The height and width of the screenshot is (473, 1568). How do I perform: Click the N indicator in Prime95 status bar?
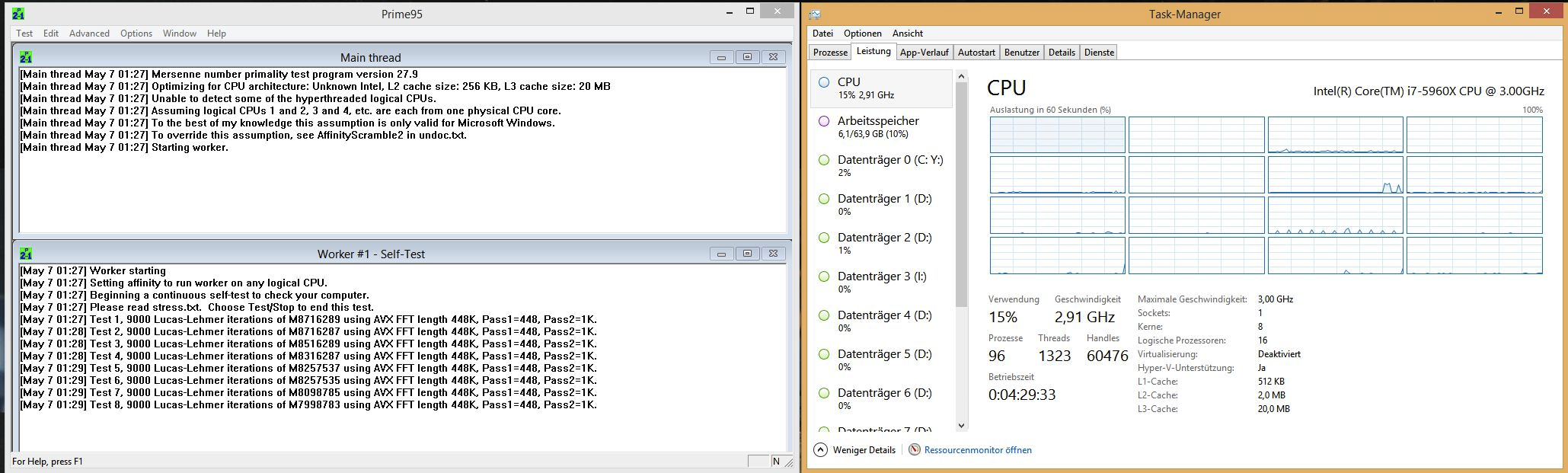[x=776, y=462]
